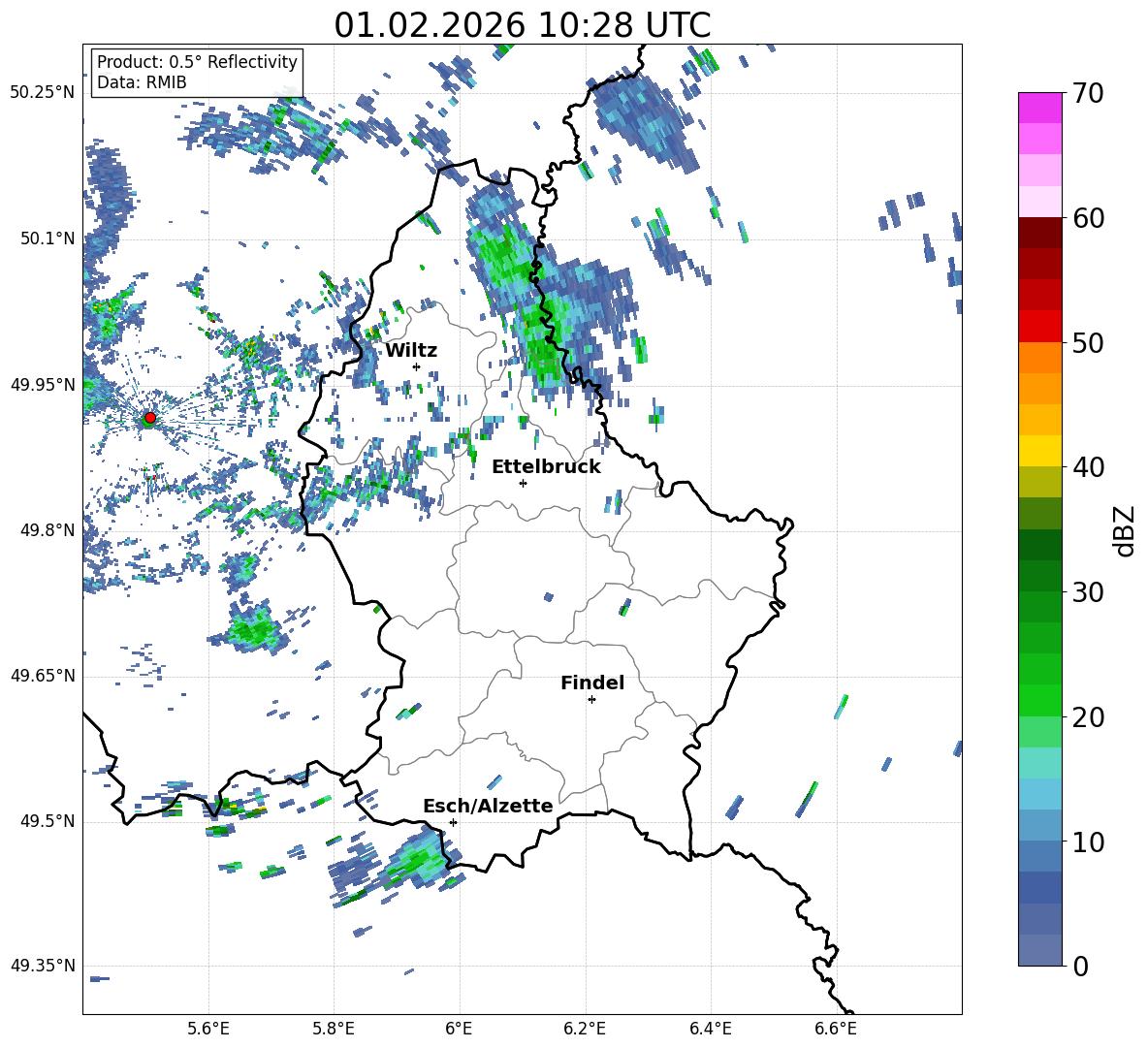Click the 70 tick on colorbar
This screenshot has height=1048, width=1148.
click(x=1088, y=94)
